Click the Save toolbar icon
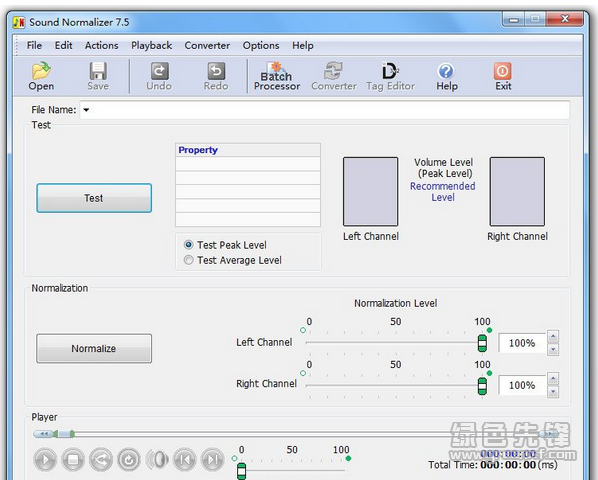Image resolution: width=598 pixels, height=480 pixels. pyautogui.click(x=98, y=76)
